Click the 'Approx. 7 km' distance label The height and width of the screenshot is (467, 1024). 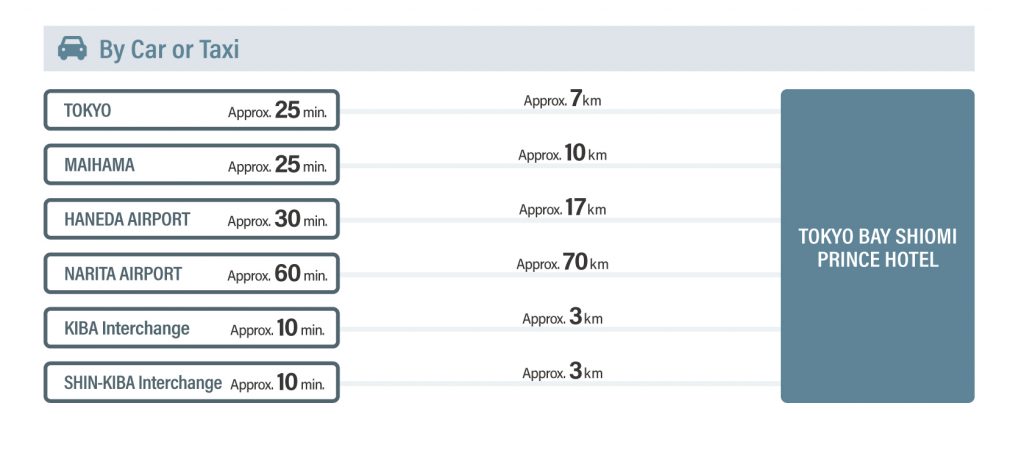pos(562,100)
